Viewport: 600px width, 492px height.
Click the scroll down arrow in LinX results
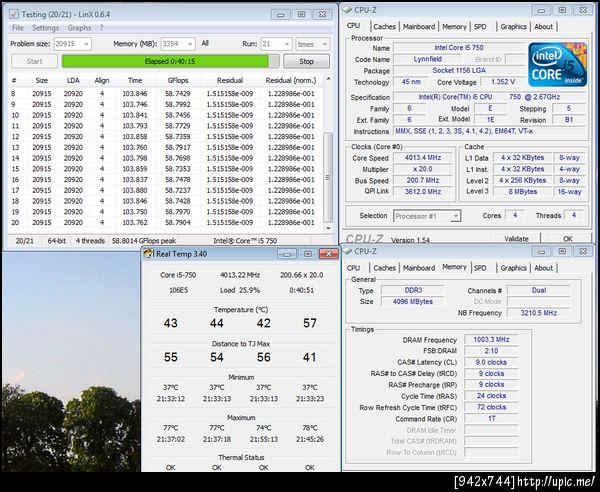click(x=328, y=228)
